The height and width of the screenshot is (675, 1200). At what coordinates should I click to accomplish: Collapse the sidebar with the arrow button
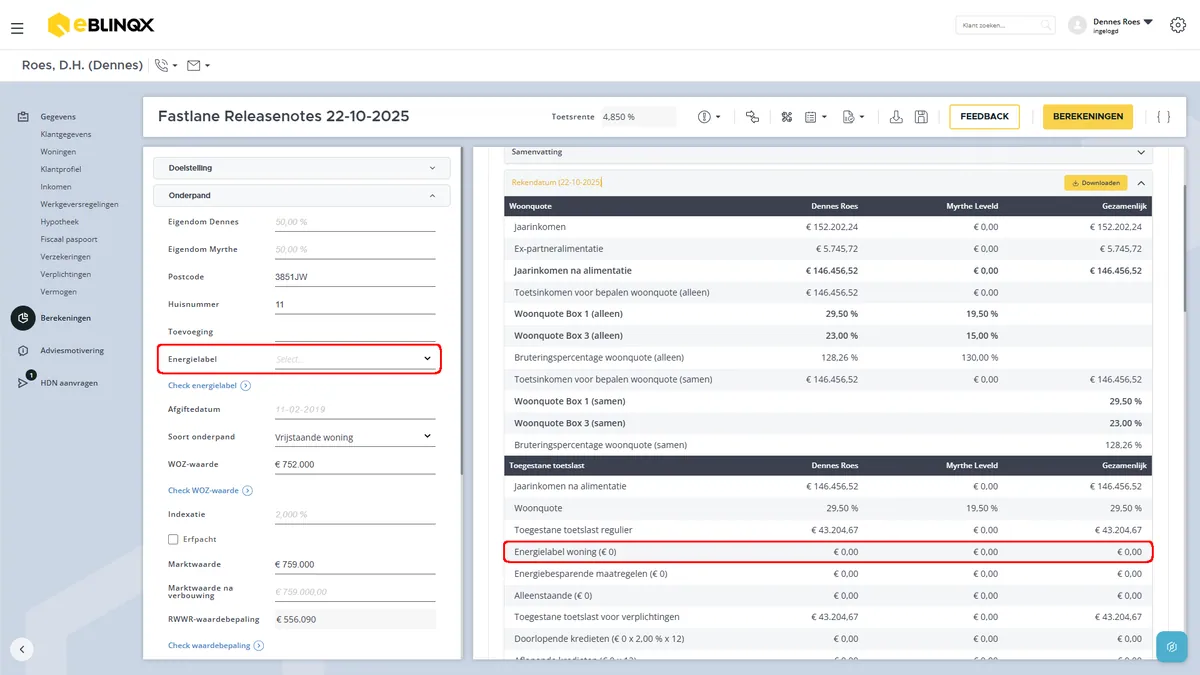coord(22,648)
